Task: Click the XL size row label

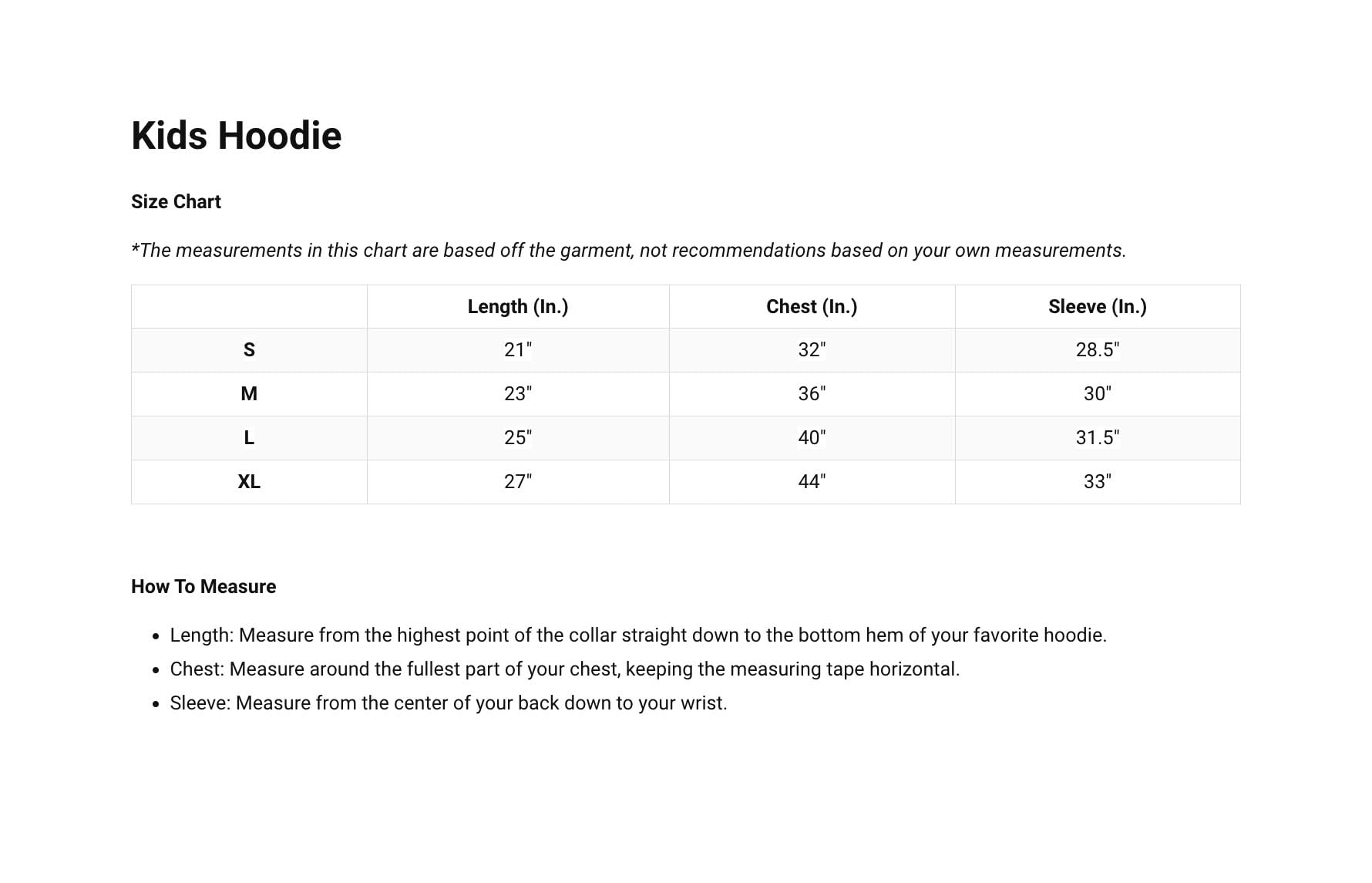Action: pos(249,482)
